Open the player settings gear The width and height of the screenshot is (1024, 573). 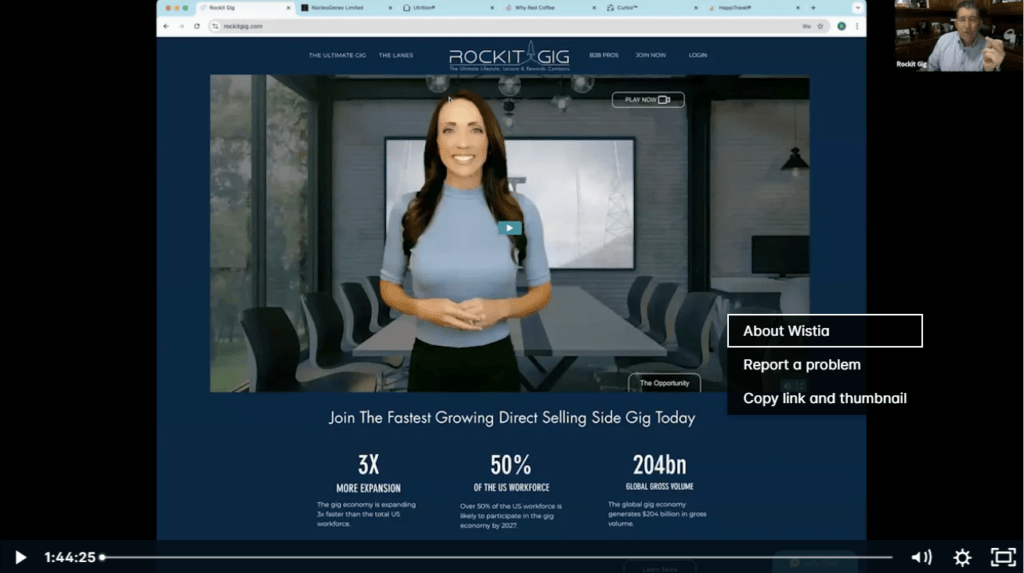[962, 557]
